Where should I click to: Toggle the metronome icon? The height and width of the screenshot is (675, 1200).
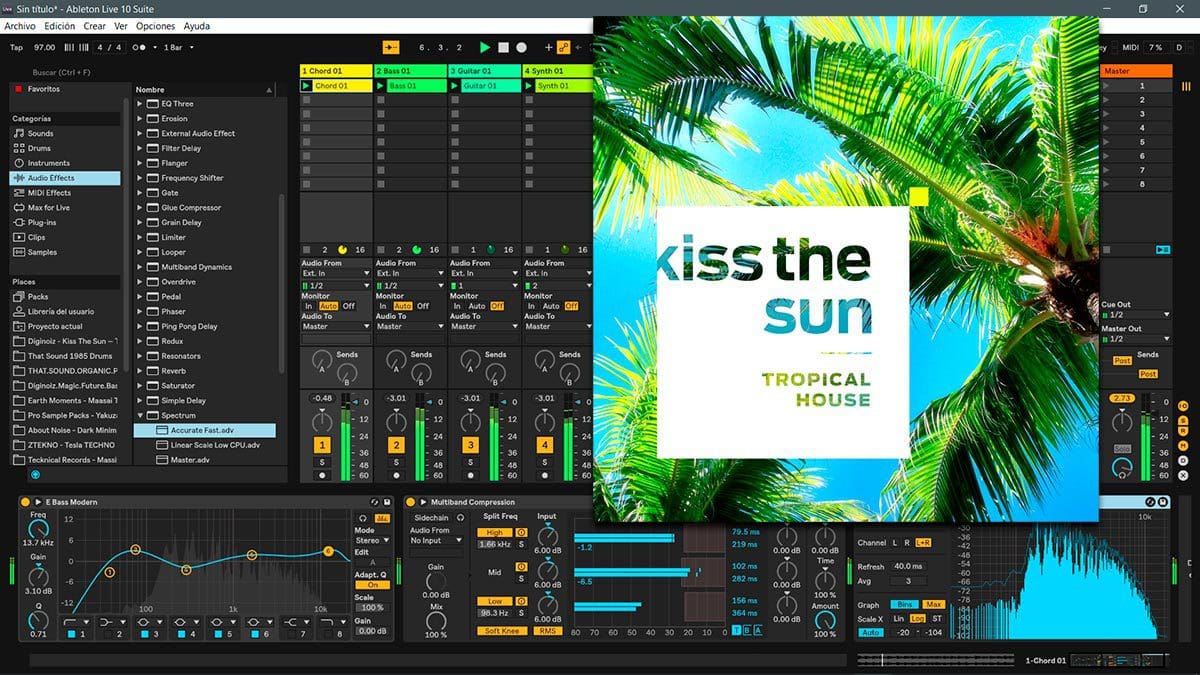pyautogui.click(x=141, y=47)
